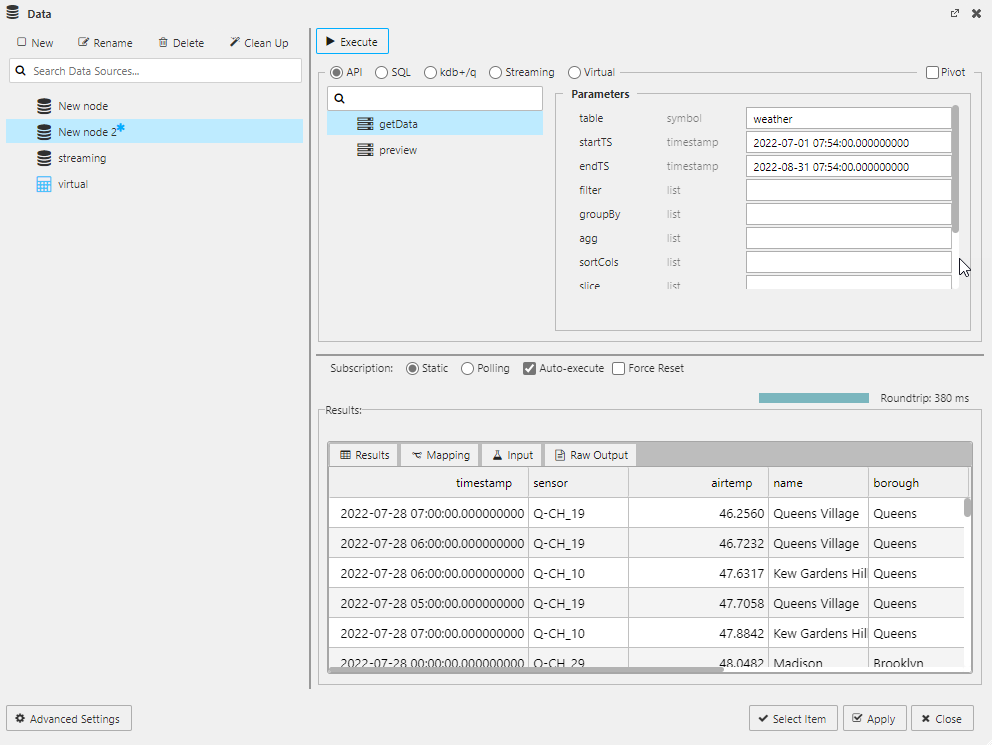Select the SQL radio button
992x745 pixels.
(380, 72)
